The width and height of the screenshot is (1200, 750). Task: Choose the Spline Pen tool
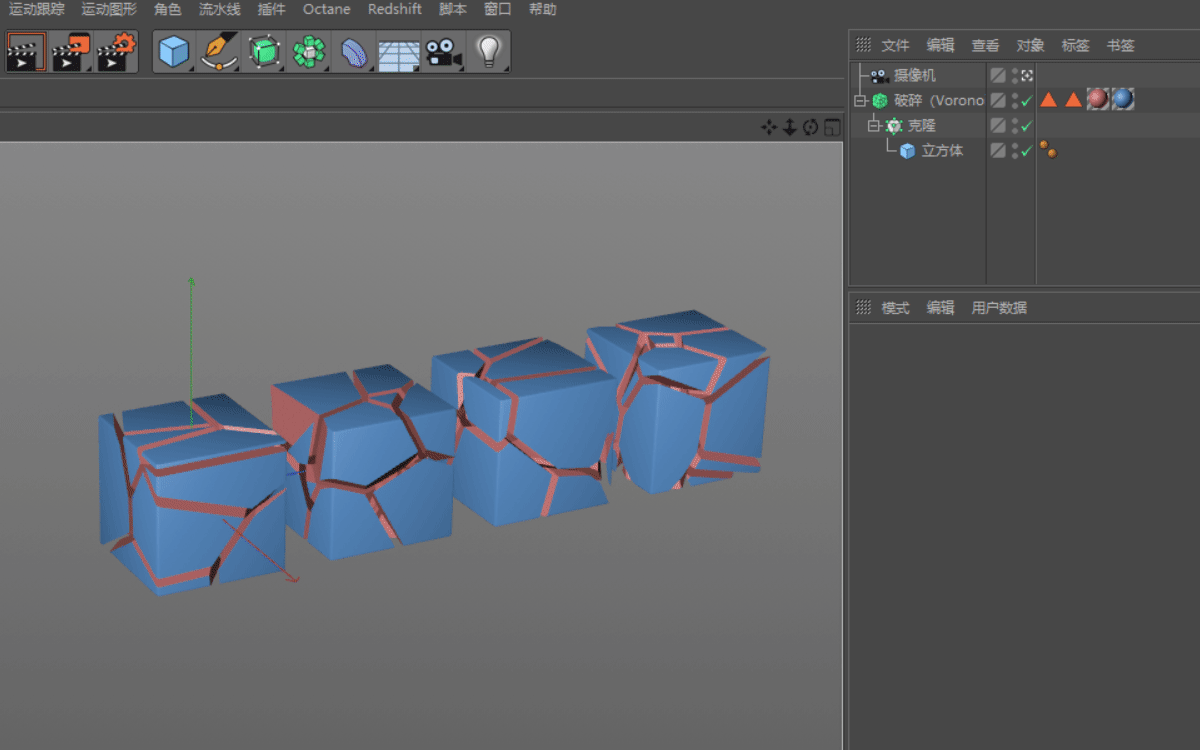point(218,51)
